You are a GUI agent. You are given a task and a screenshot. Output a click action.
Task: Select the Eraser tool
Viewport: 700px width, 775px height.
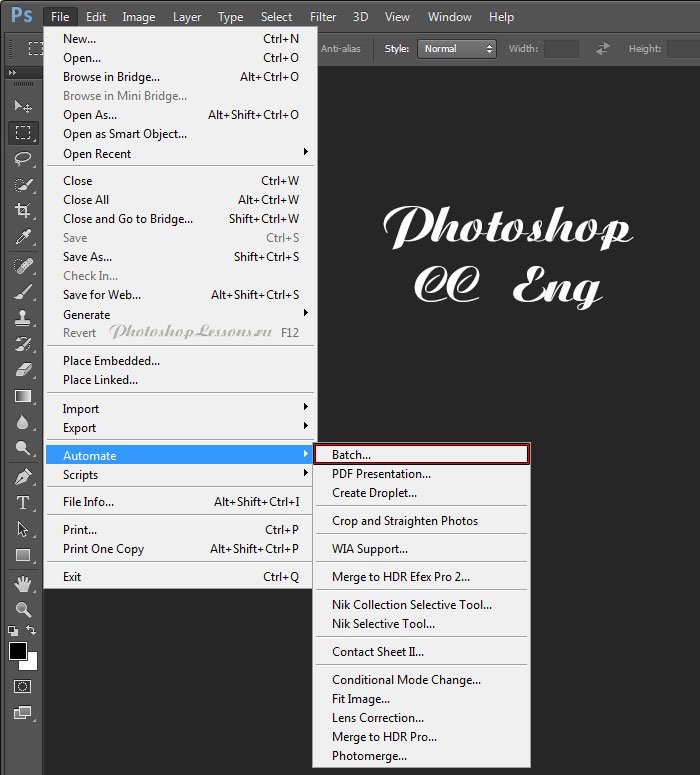coord(22,370)
